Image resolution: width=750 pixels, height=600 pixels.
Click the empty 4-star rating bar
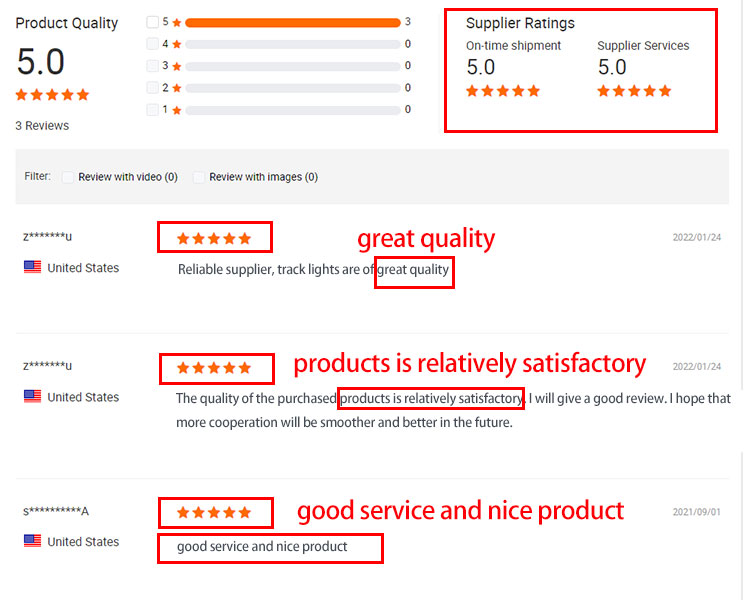(292, 44)
